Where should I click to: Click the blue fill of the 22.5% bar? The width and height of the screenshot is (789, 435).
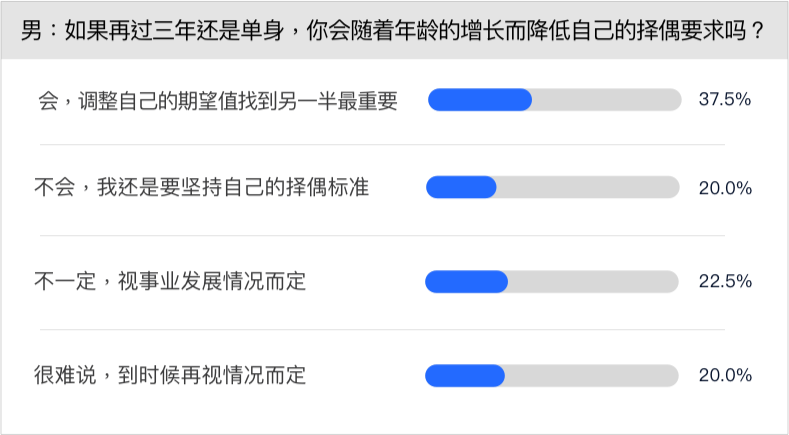pos(466,282)
